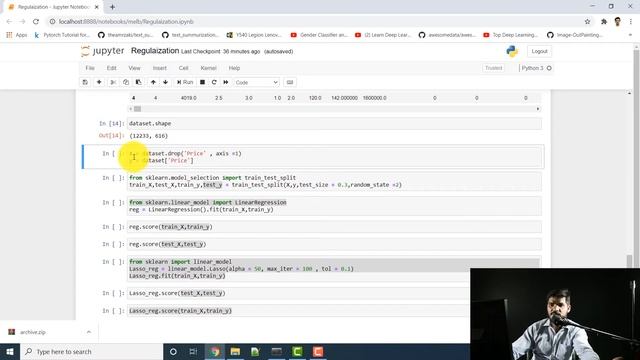Click the Python 3 kernel indicator
The image size is (640, 360).
536,68
